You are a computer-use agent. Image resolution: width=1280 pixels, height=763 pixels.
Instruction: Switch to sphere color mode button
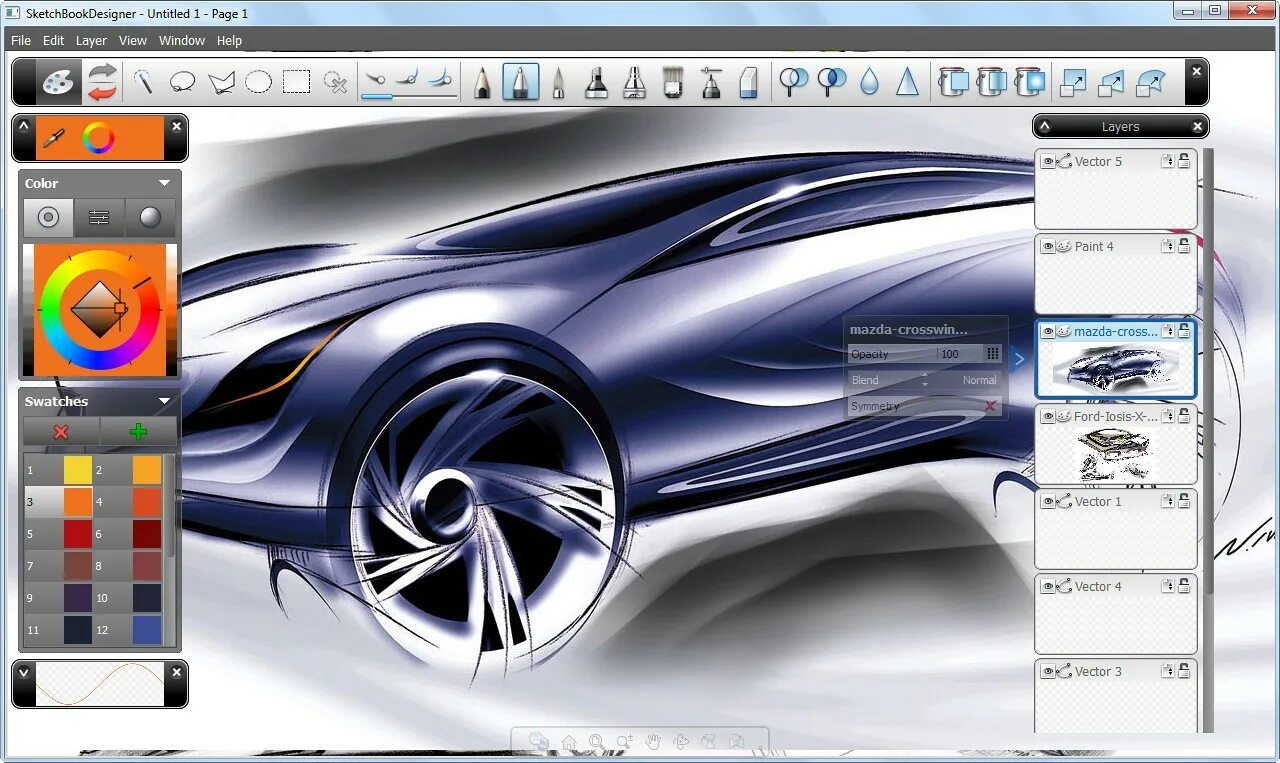150,217
